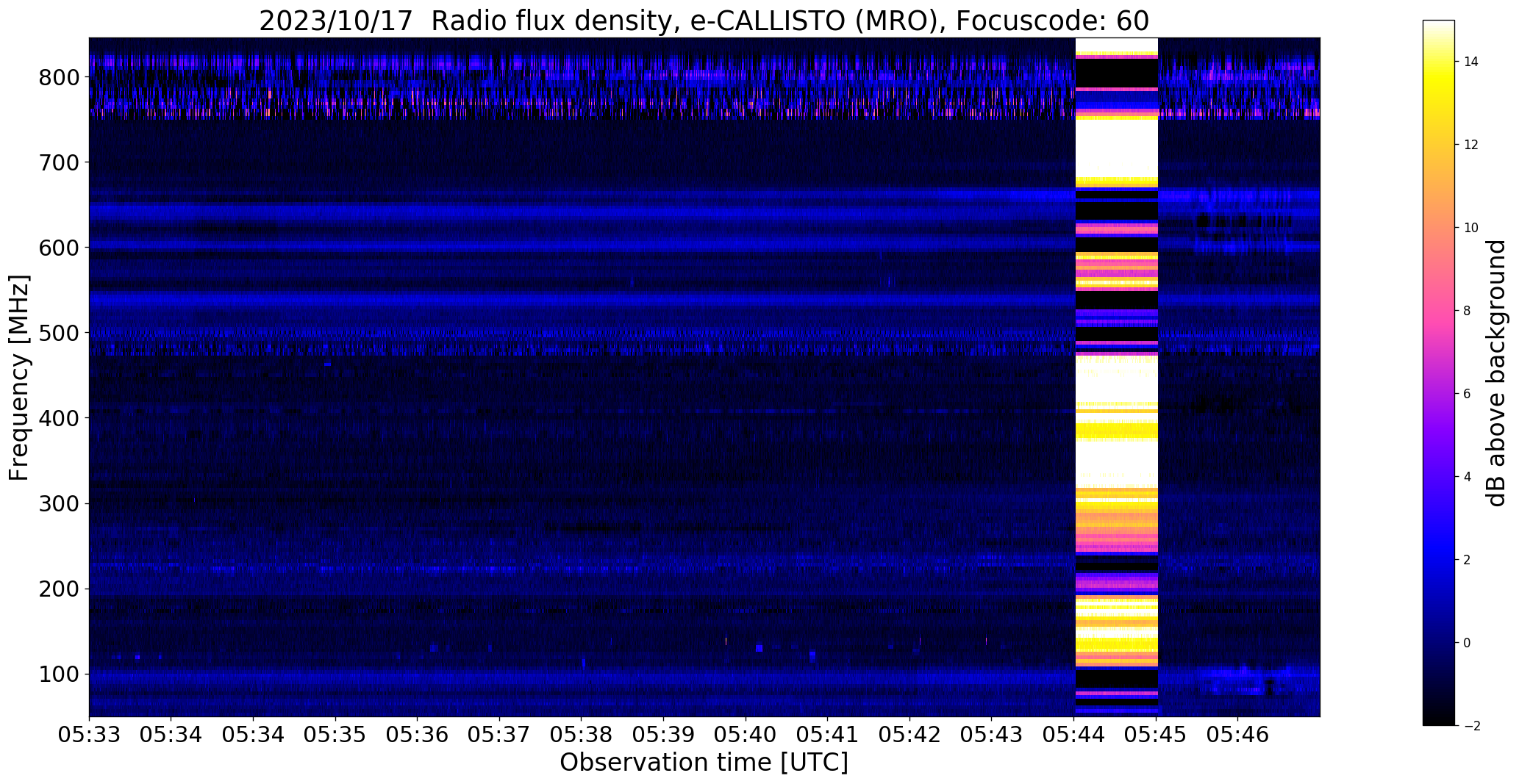The width and height of the screenshot is (1519, 784).
Task: Click the colorbar tick labeled 12
Action: coord(1471,145)
